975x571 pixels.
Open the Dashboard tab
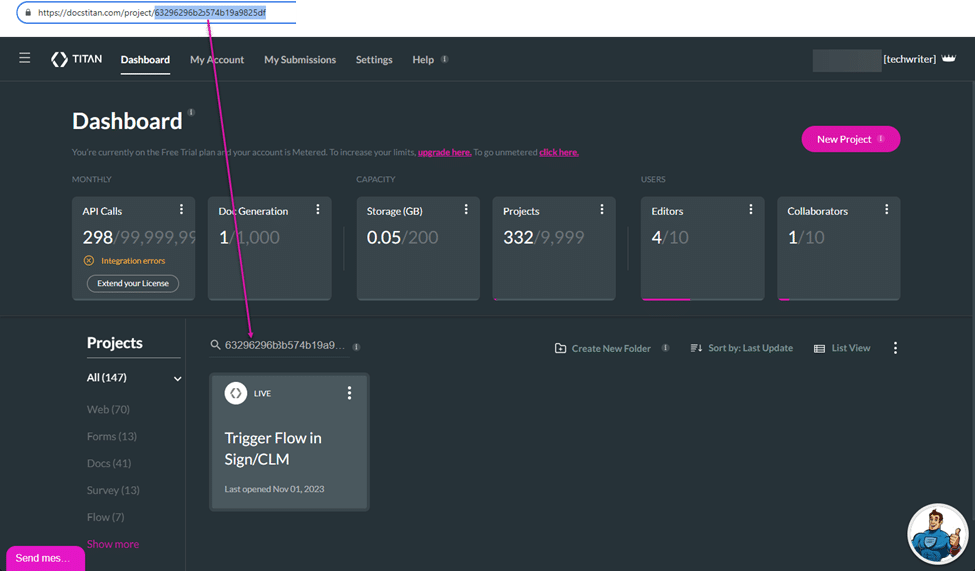pyautogui.click(x=145, y=60)
